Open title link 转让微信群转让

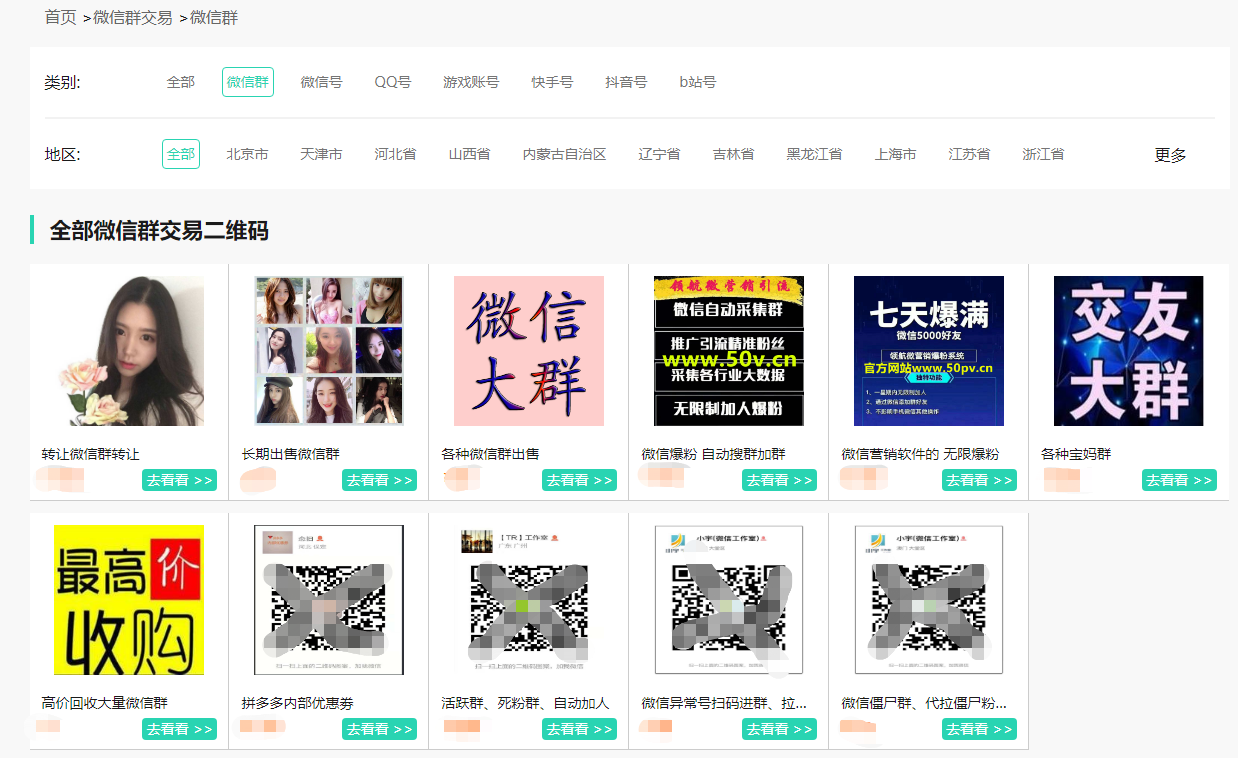(91, 454)
